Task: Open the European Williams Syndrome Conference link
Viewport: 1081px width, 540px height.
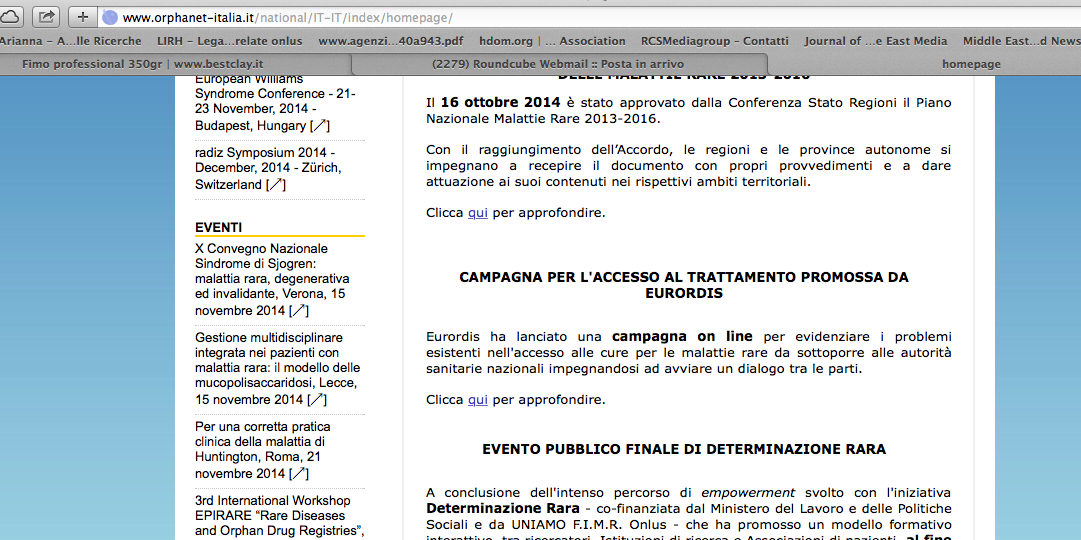Action: coord(274,102)
